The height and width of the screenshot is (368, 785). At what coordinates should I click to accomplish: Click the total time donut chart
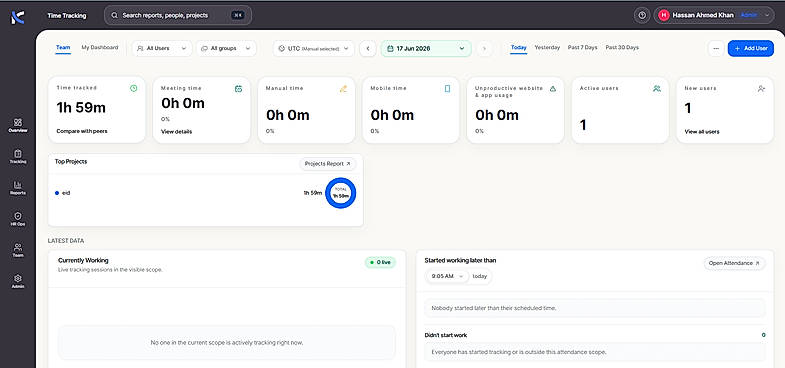(x=340, y=193)
